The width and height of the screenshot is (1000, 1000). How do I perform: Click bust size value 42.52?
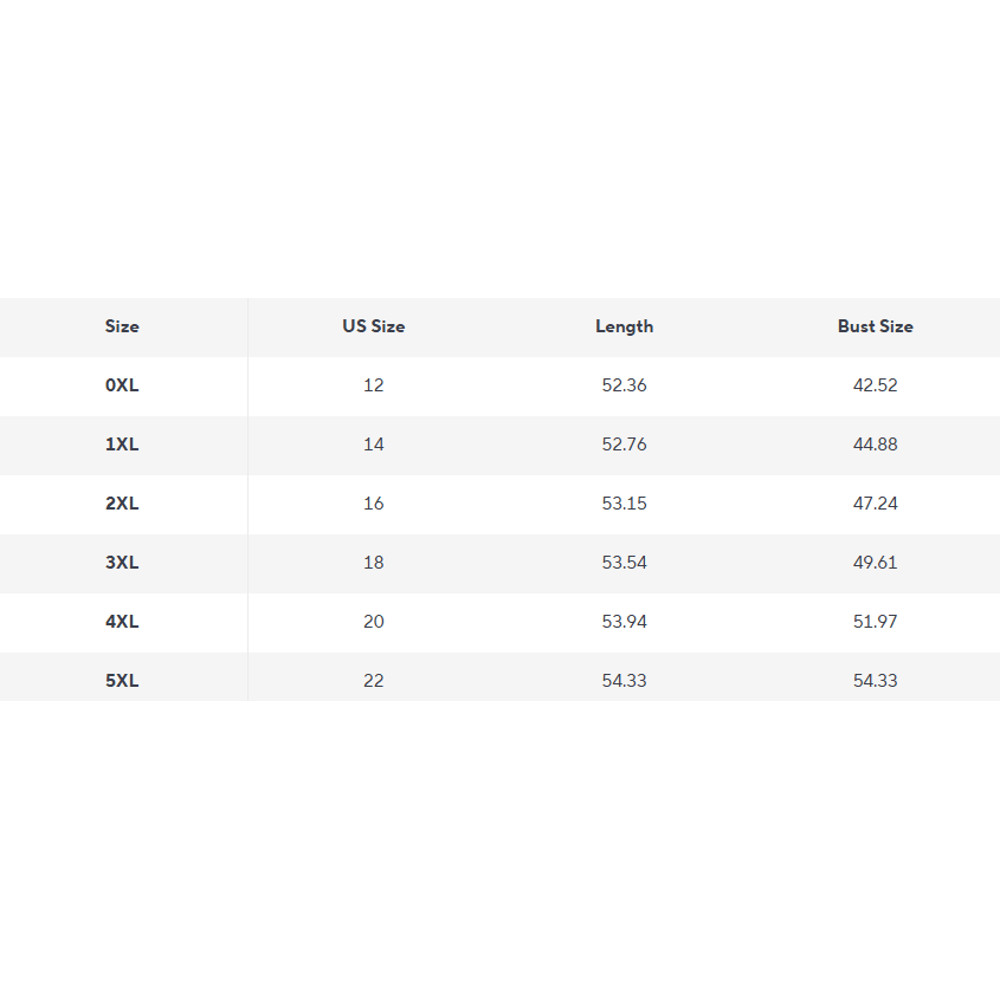(x=875, y=385)
